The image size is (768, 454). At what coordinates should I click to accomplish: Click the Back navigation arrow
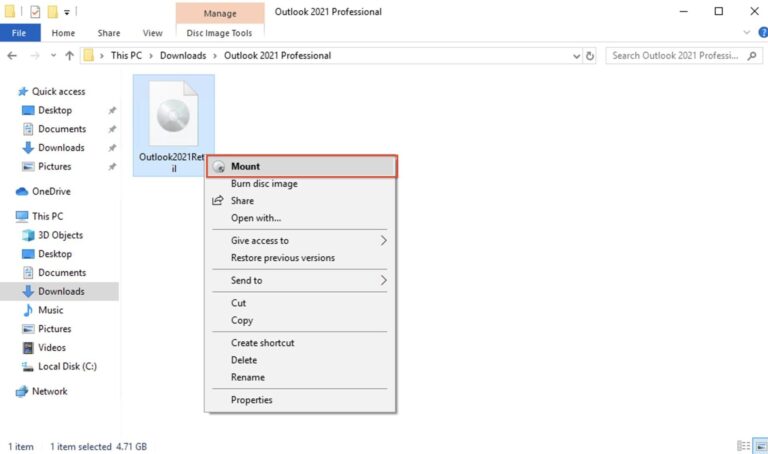[x=12, y=56]
